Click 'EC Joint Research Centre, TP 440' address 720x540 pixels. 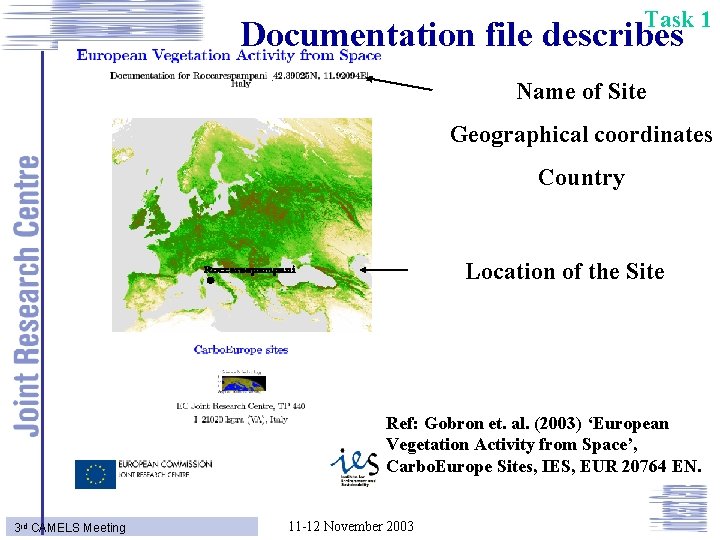(x=241, y=406)
